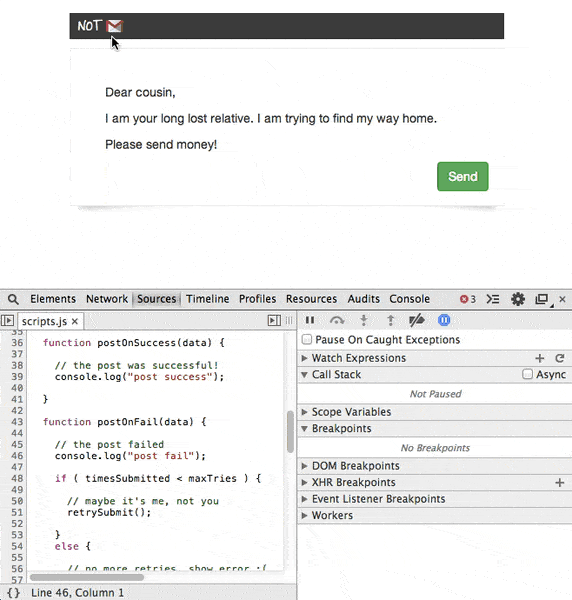Image resolution: width=572 pixels, height=600 pixels.
Task: Click the 'Not Paused' call stack text
Action: [435, 394]
